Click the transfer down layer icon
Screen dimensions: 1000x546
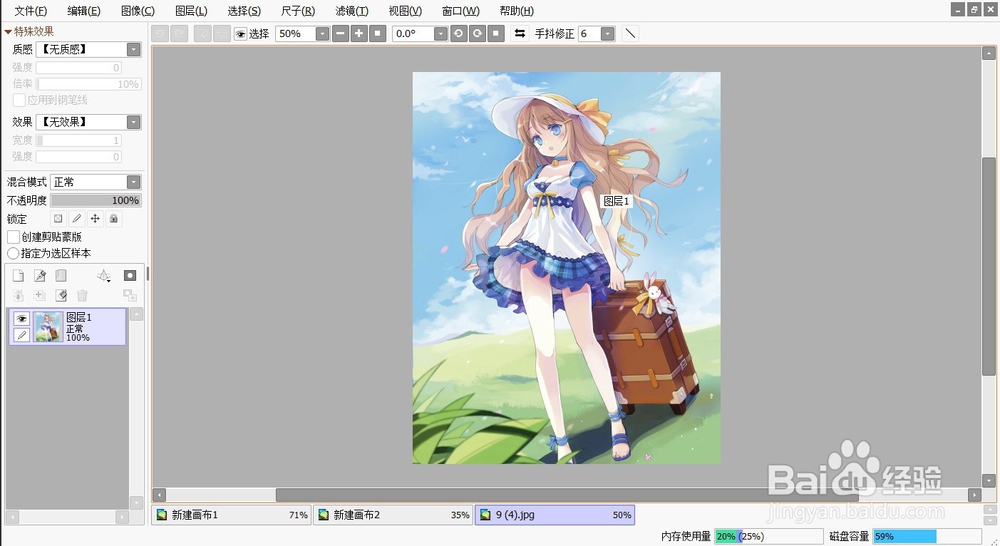[x=18, y=295]
